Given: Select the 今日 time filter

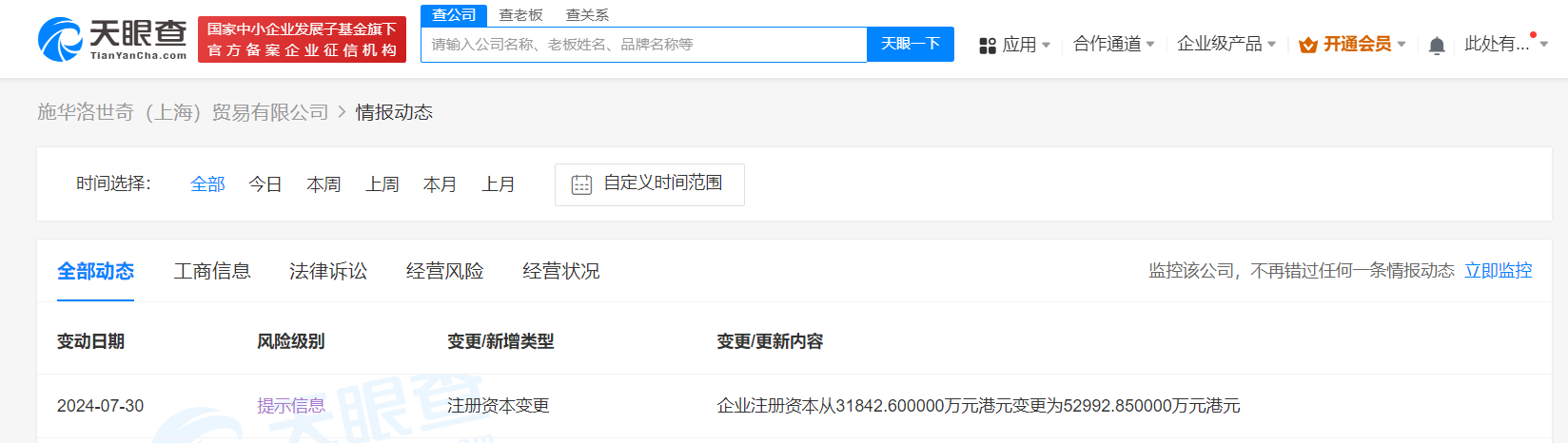Looking at the screenshot, I should pos(265,184).
